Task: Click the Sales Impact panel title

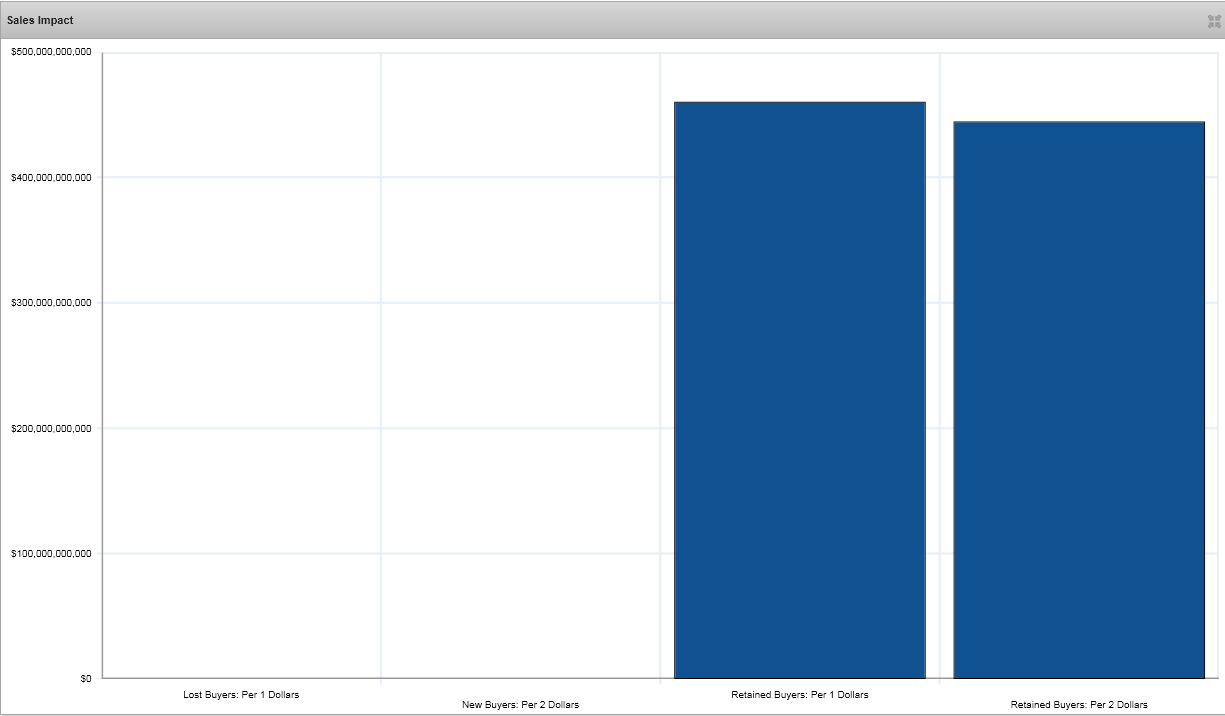Action: (40, 20)
